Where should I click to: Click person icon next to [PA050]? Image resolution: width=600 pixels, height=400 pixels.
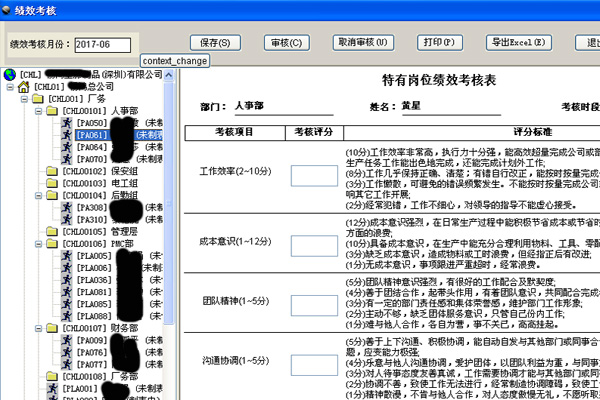click(67, 123)
